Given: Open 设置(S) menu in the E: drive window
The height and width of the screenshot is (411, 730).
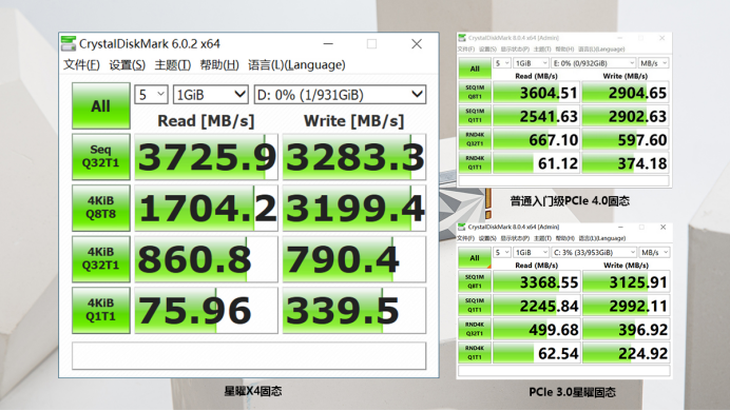Looking at the screenshot, I should [x=487, y=49].
